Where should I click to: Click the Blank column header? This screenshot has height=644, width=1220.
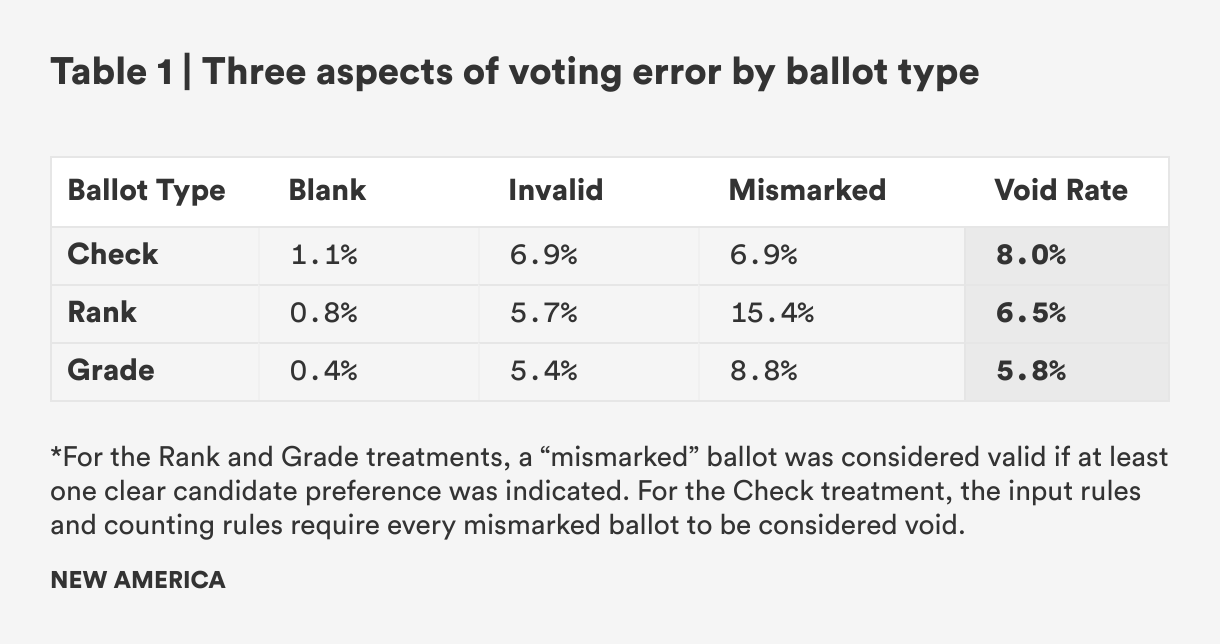pos(327,190)
